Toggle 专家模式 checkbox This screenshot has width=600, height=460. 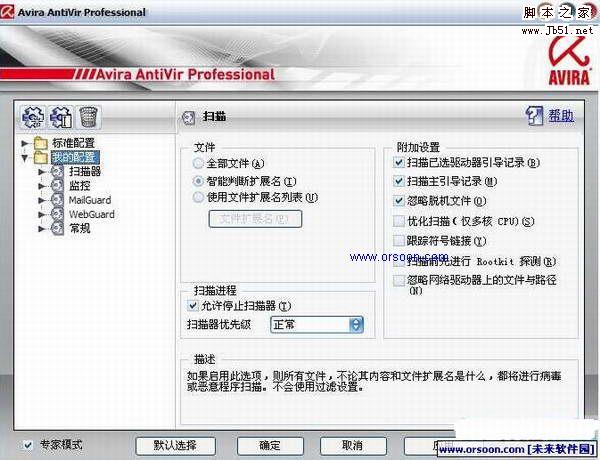(x=28, y=445)
